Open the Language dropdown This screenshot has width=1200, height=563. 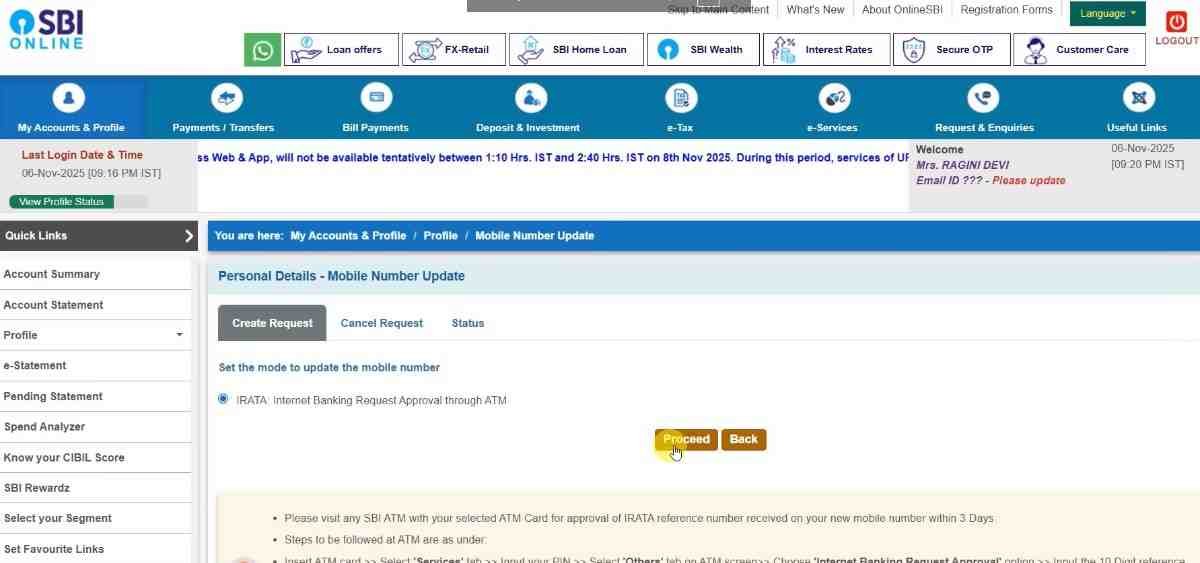1107,14
